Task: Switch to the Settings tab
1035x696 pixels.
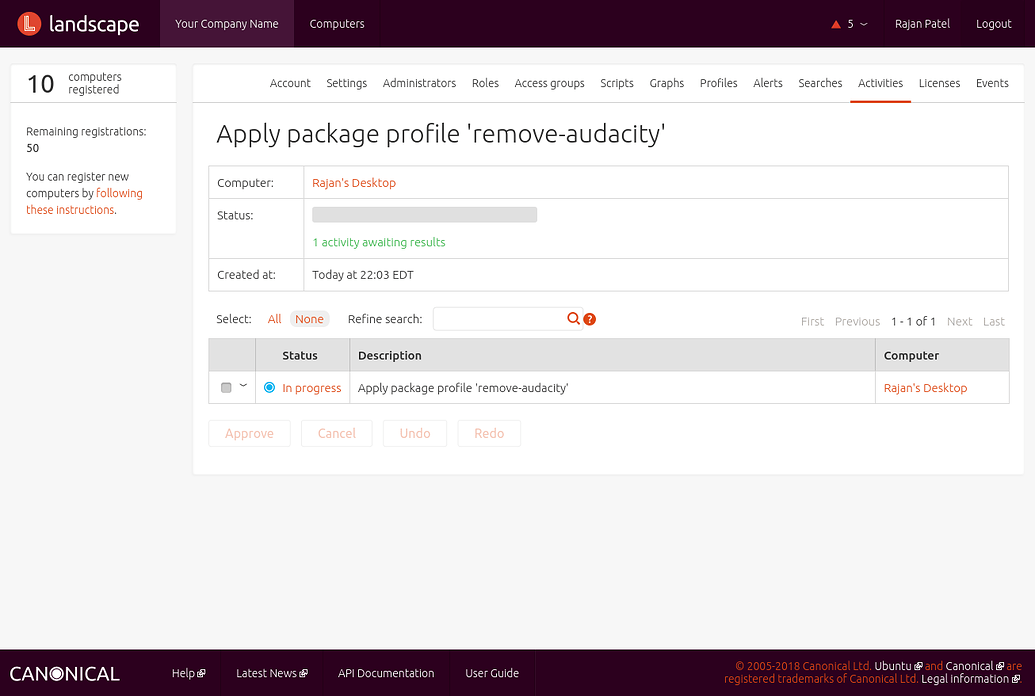Action: point(346,83)
